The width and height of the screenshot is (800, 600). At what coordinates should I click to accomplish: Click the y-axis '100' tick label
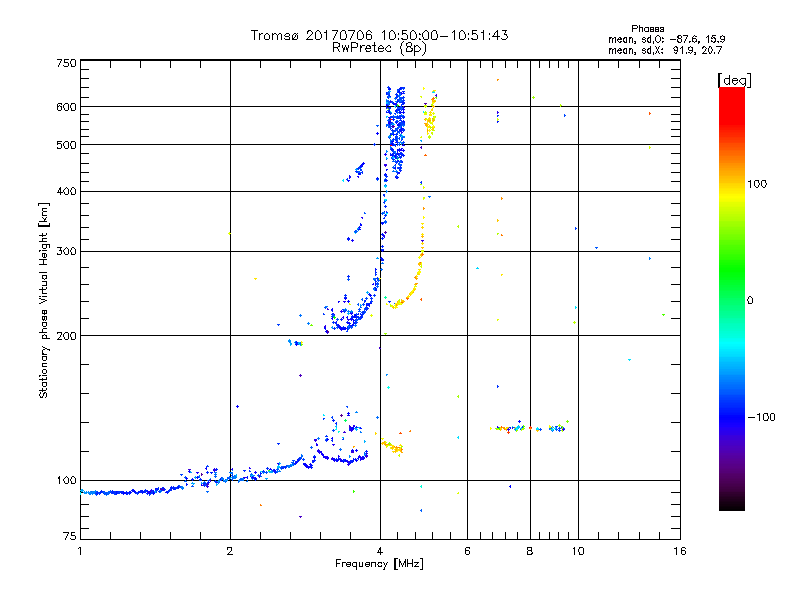tap(66, 481)
